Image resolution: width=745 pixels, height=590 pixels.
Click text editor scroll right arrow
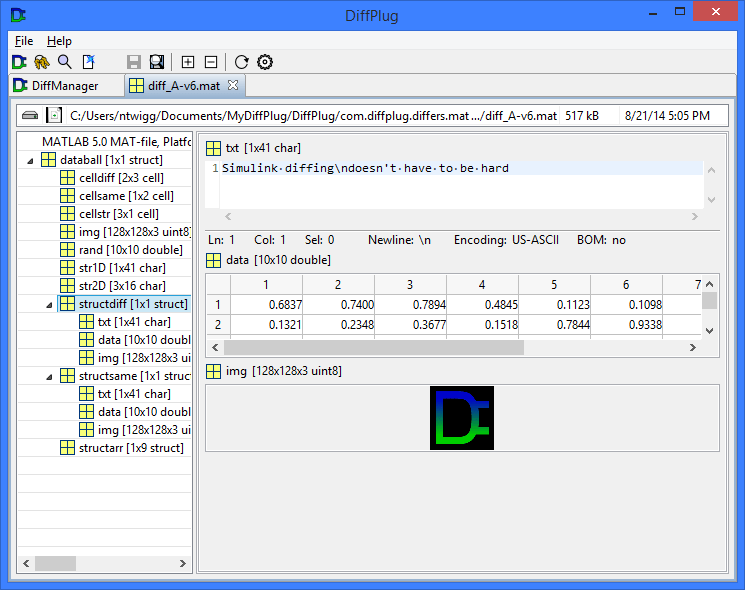click(695, 217)
